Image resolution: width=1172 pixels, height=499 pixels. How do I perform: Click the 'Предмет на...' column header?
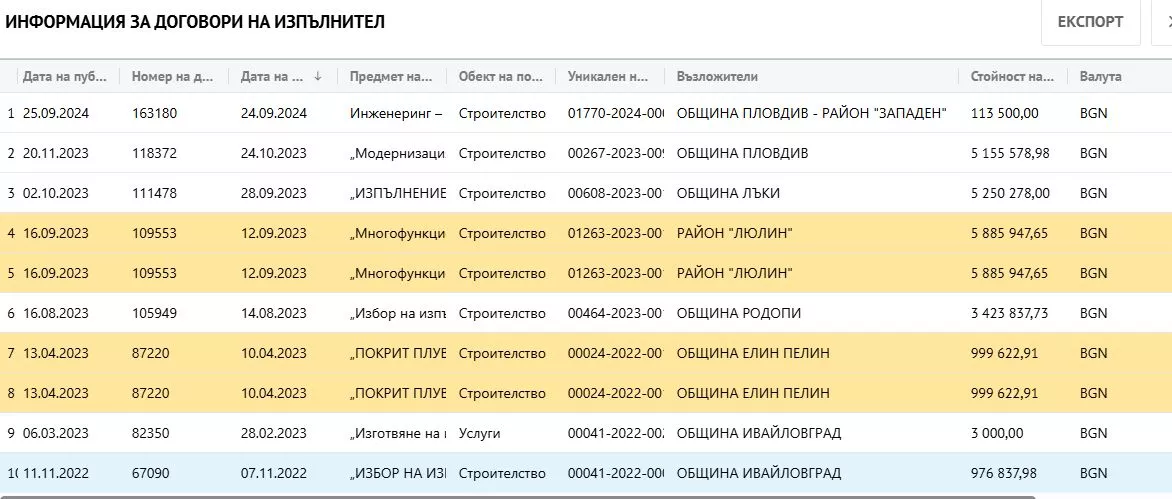[x=391, y=76]
